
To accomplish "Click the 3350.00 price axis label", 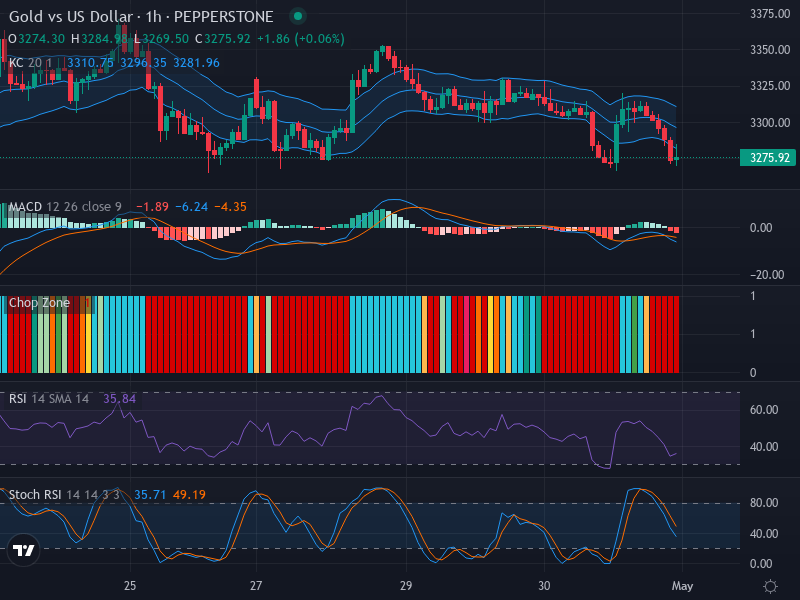I will (770, 50).
